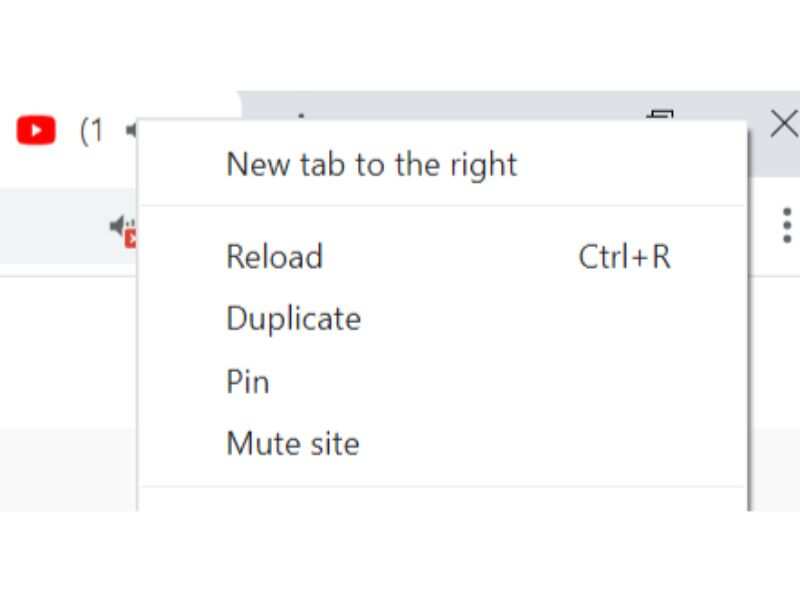Duplicate the current tab
This screenshot has height=600, width=800.
pyautogui.click(x=294, y=318)
